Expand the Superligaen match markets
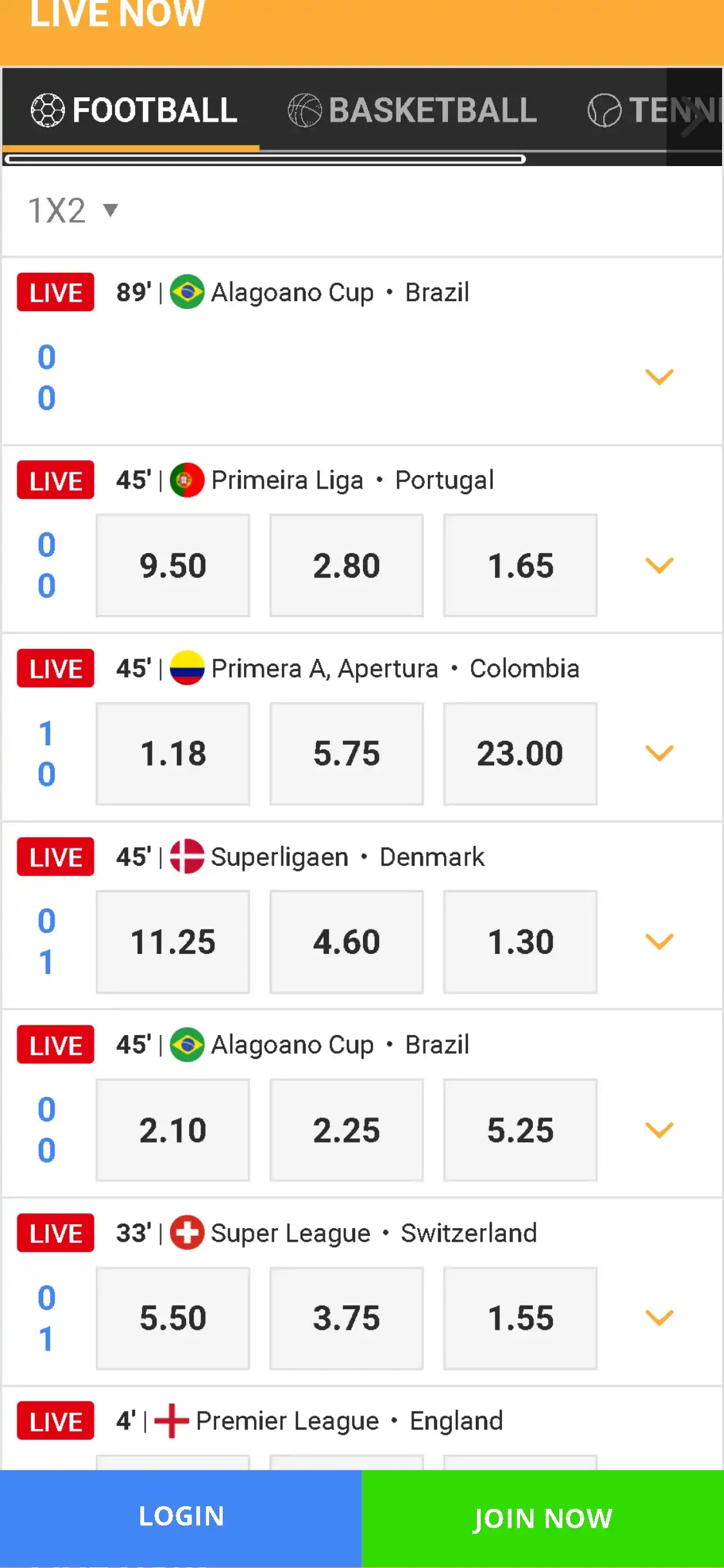The height and width of the screenshot is (1568, 724). 659,942
